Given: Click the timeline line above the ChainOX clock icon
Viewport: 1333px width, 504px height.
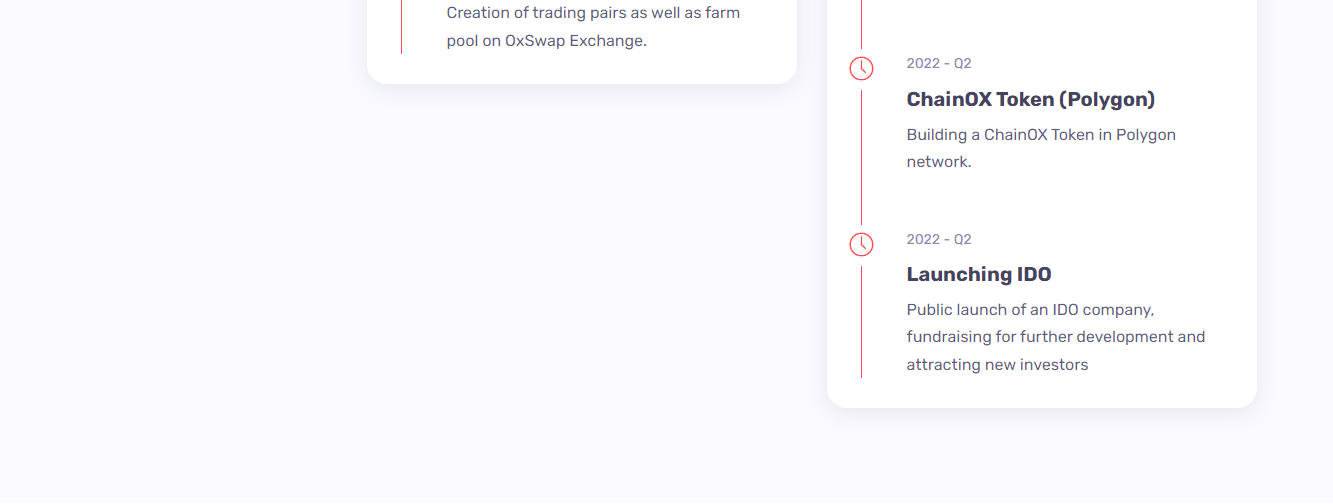Looking at the screenshot, I should [861, 24].
